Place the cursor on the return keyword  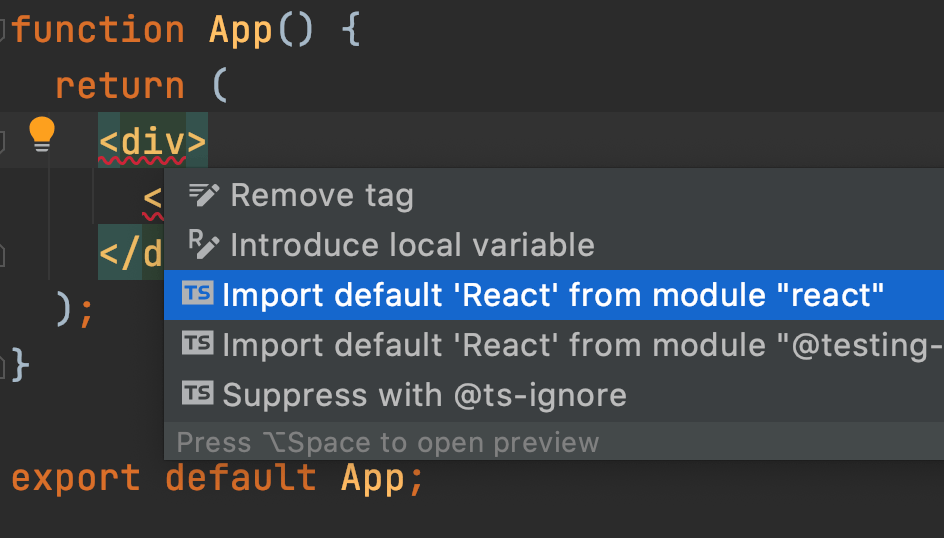(120, 86)
